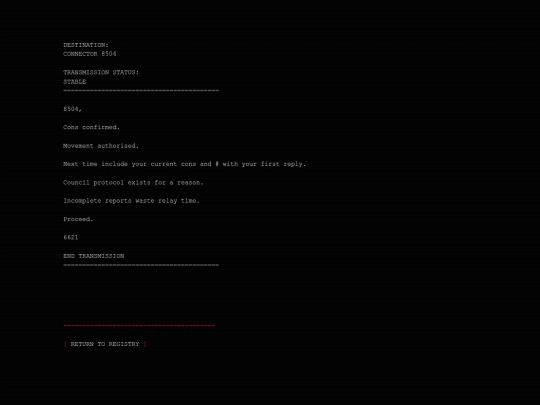Viewport: 540px width, 405px height.
Task: Click the RETURN TO REGISTRY link
Action: point(105,344)
